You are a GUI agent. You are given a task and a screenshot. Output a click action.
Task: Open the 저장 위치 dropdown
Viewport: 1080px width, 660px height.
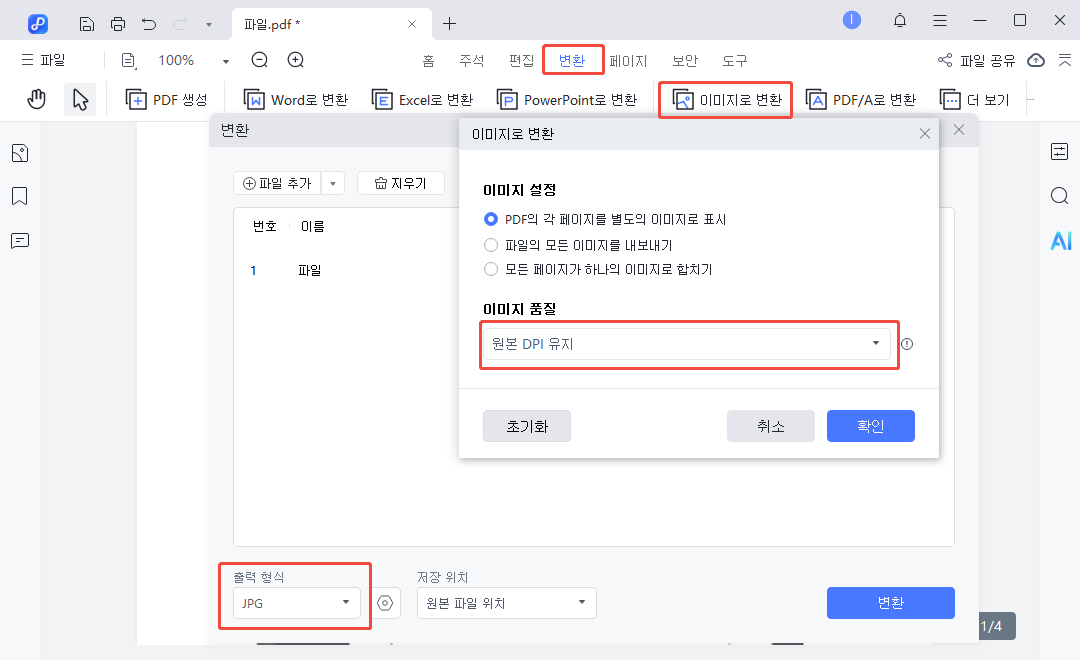(506, 603)
